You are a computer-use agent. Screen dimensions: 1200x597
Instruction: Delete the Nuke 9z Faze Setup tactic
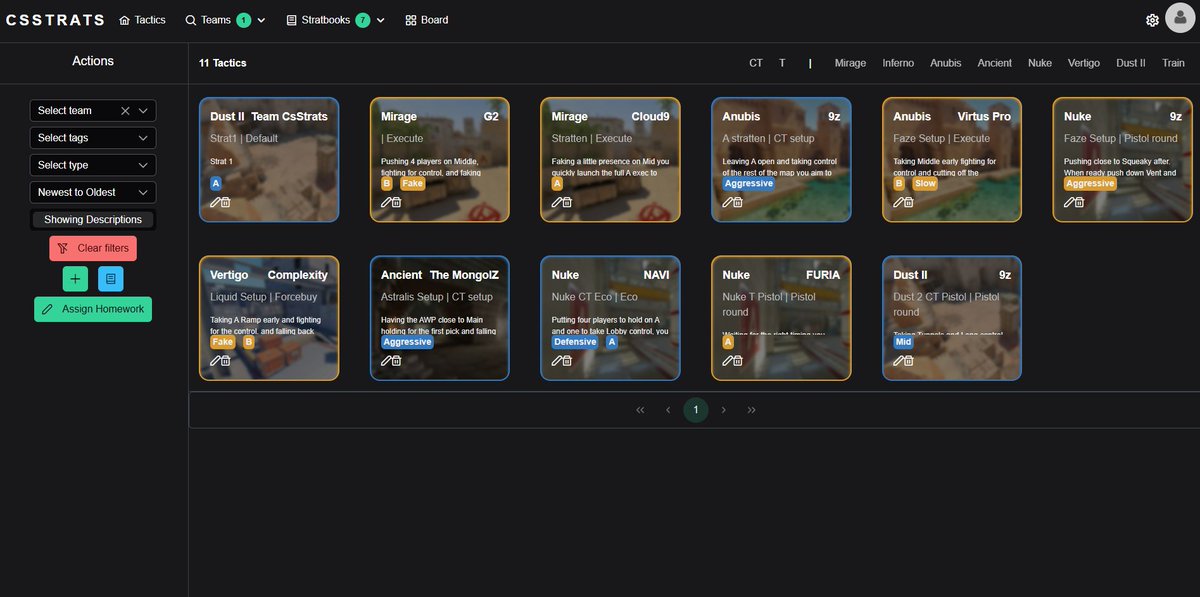pyautogui.click(x=1081, y=202)
